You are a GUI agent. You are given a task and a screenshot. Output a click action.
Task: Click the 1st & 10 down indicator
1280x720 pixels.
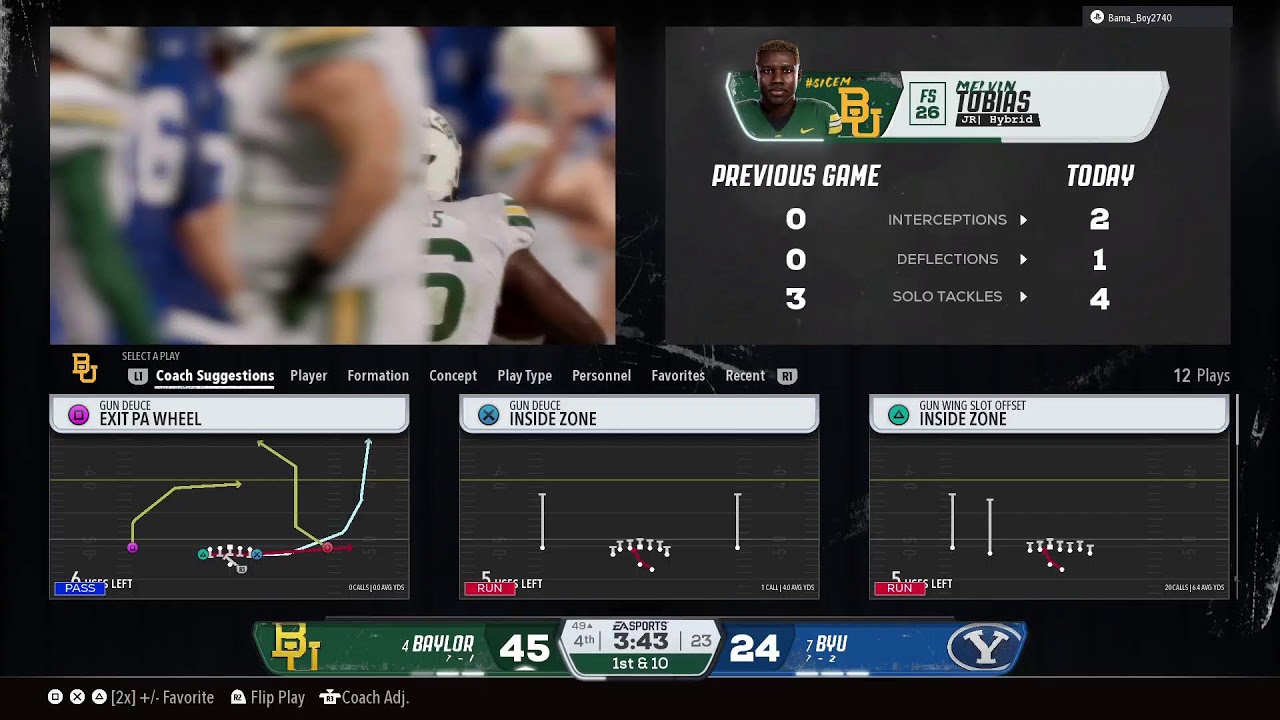click(x=640, y=664)
